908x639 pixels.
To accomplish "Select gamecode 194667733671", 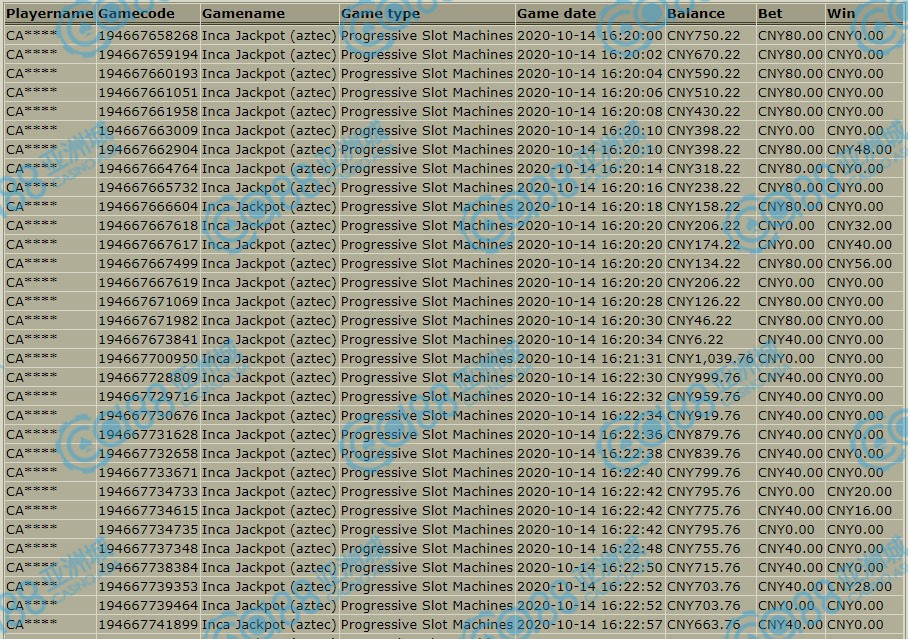I will point(148,473).
